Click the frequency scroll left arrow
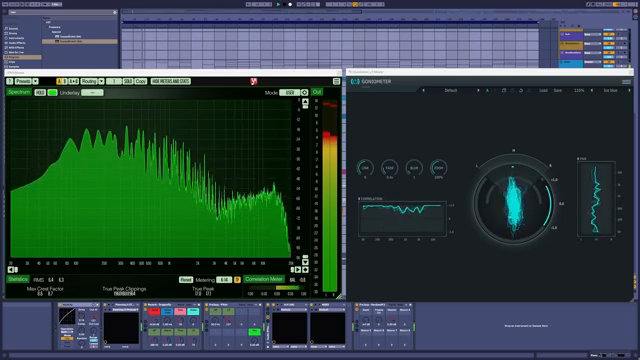 [x=11, y=269]
